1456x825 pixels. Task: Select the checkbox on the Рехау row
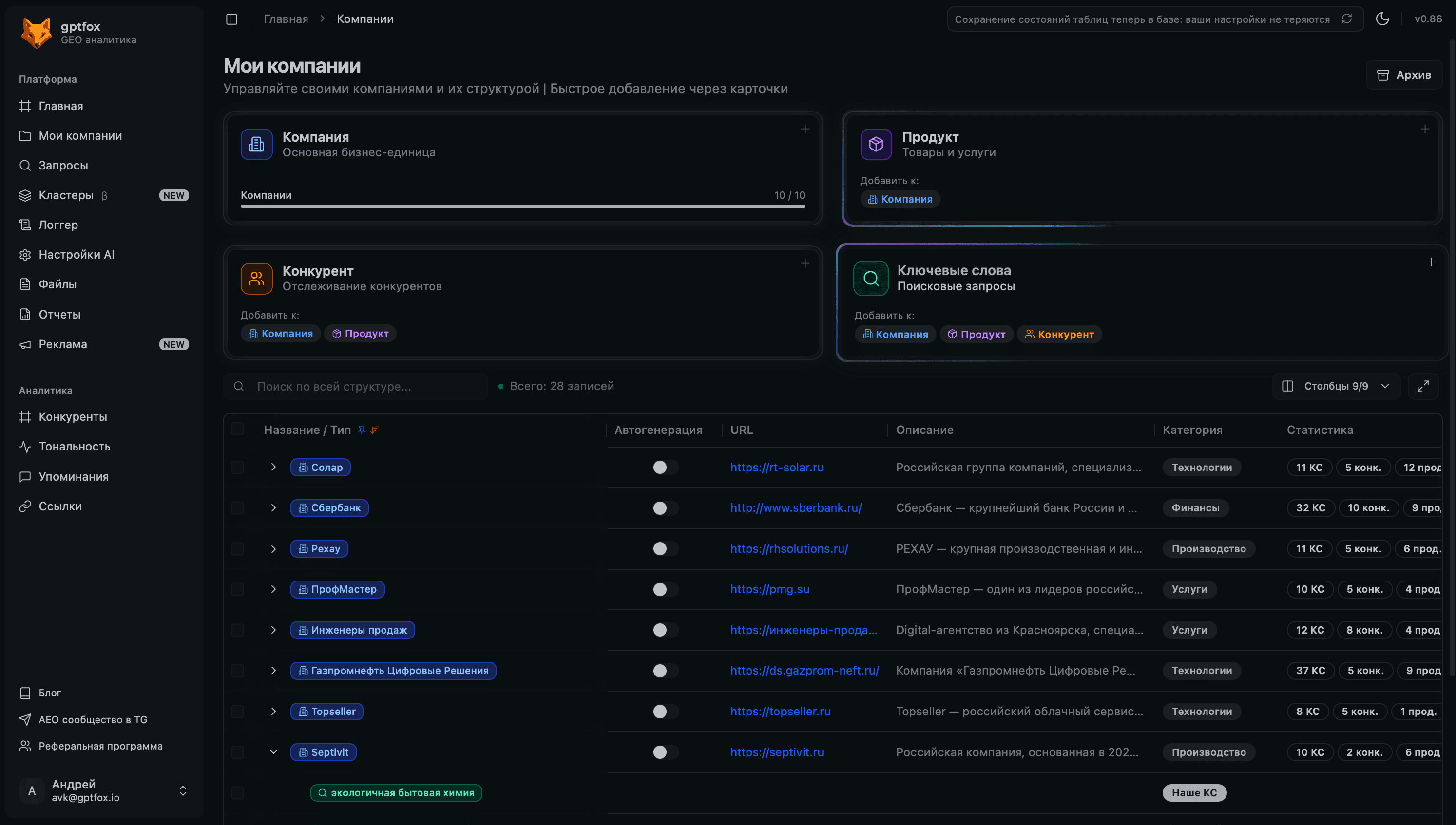pyautogui.click(x=238, y=548)
